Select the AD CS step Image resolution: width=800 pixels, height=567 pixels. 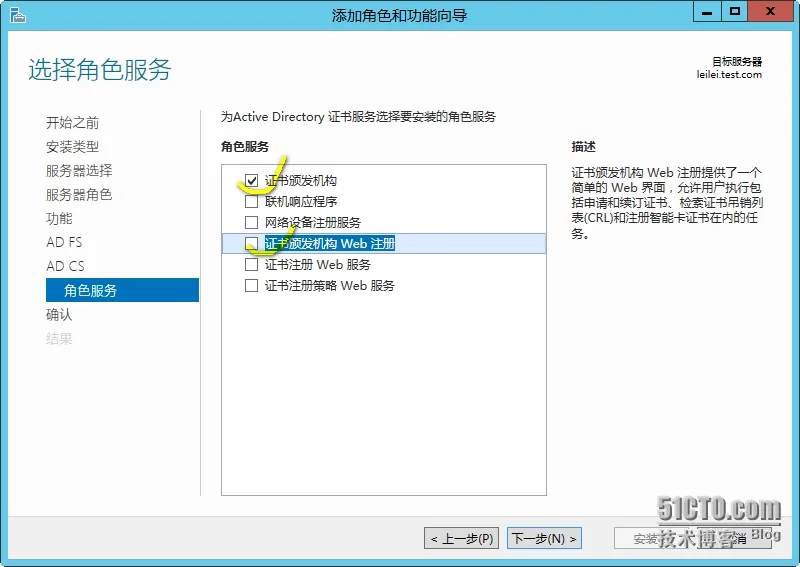[65, 266]
